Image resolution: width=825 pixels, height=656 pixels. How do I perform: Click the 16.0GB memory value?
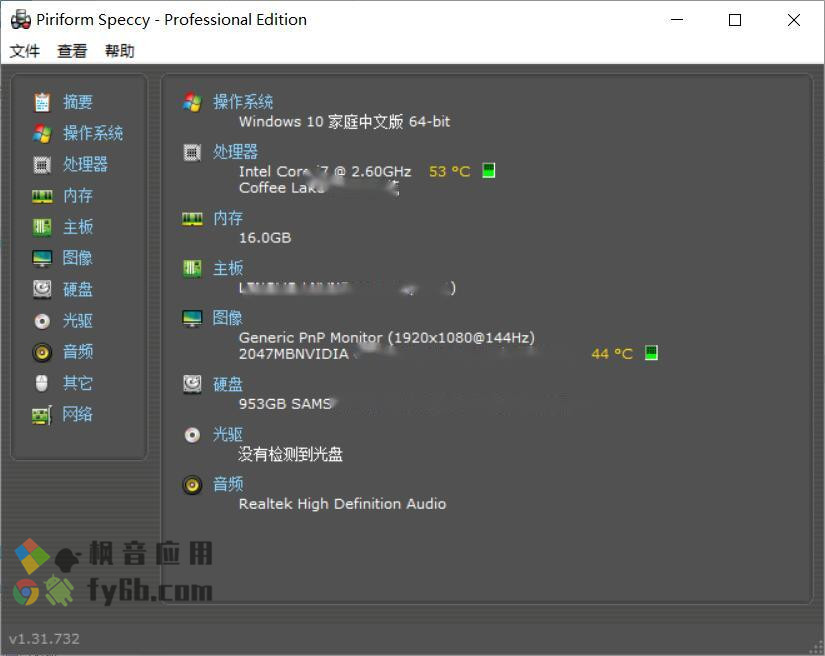(265, 238)
